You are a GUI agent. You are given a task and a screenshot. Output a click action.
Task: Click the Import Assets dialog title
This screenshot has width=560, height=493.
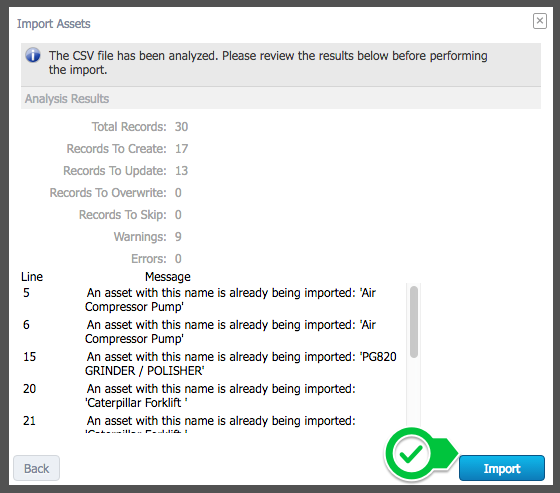pos(54,24)
